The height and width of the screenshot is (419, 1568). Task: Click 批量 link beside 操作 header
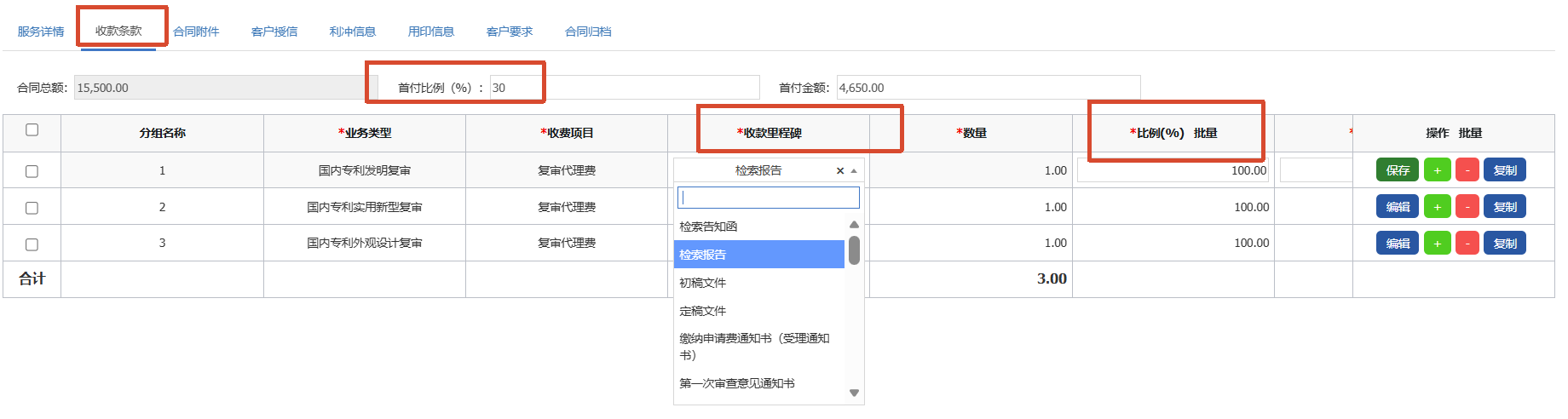[x=1470, y=133]
